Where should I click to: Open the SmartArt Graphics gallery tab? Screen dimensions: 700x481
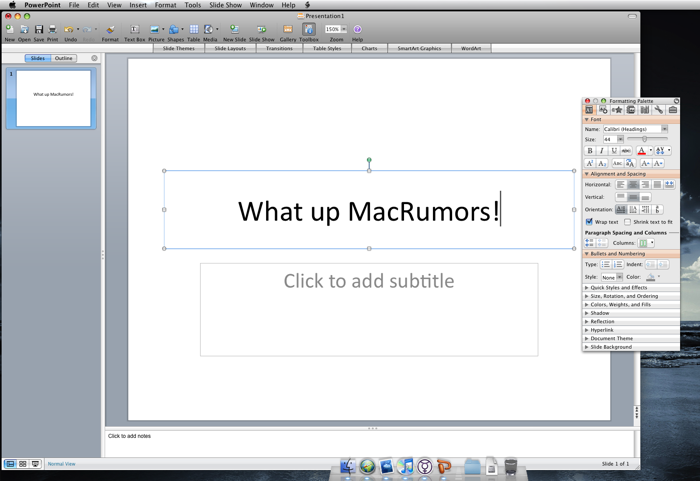(419, 48)
